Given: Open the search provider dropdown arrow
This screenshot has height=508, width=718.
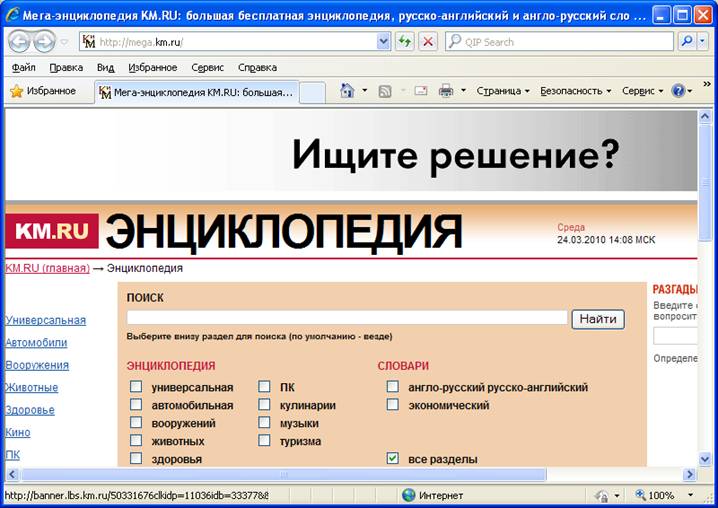Looking at the screenshot, I should pos(702,42).
